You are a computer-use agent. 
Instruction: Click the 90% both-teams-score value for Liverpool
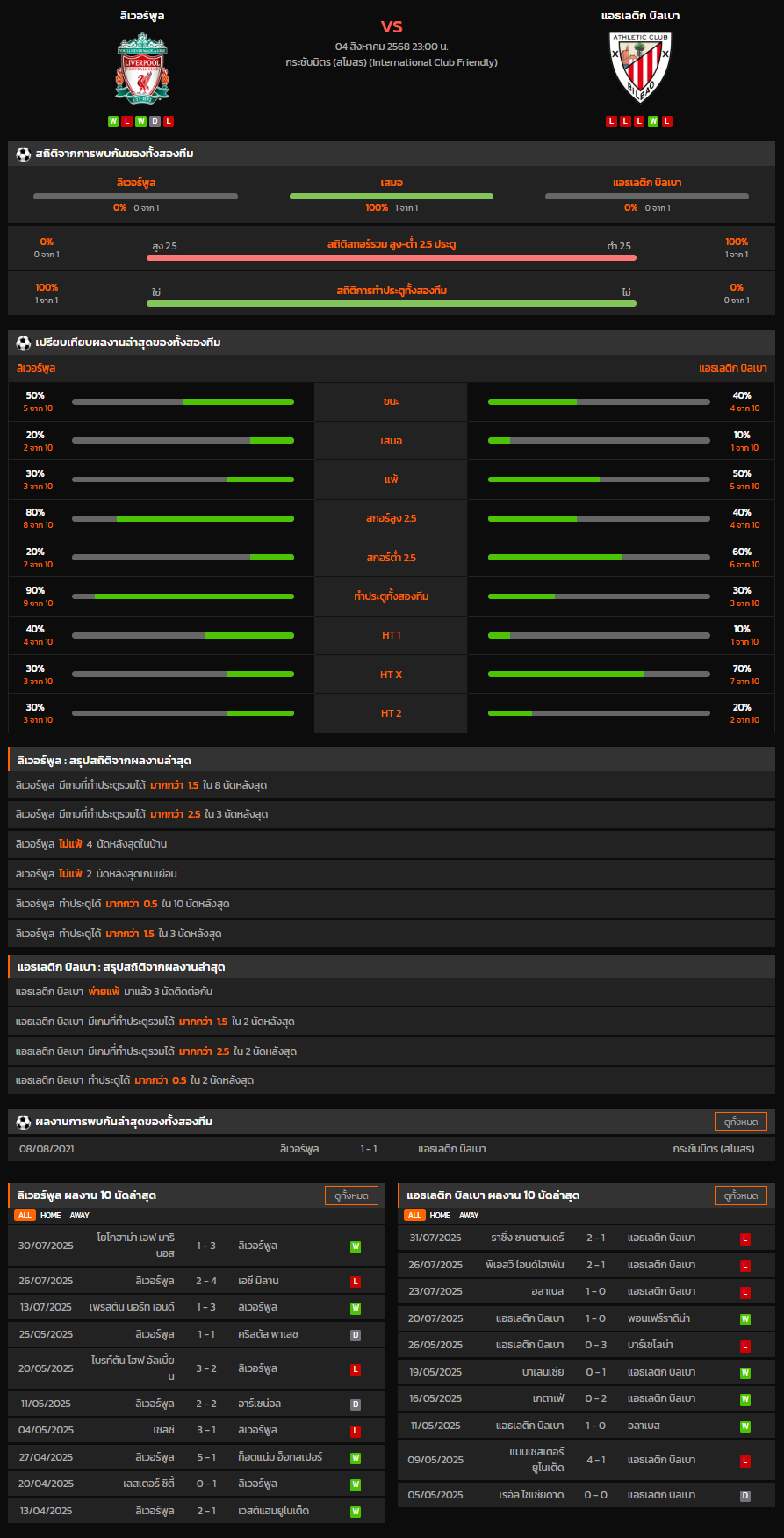[x=35, y=591]
